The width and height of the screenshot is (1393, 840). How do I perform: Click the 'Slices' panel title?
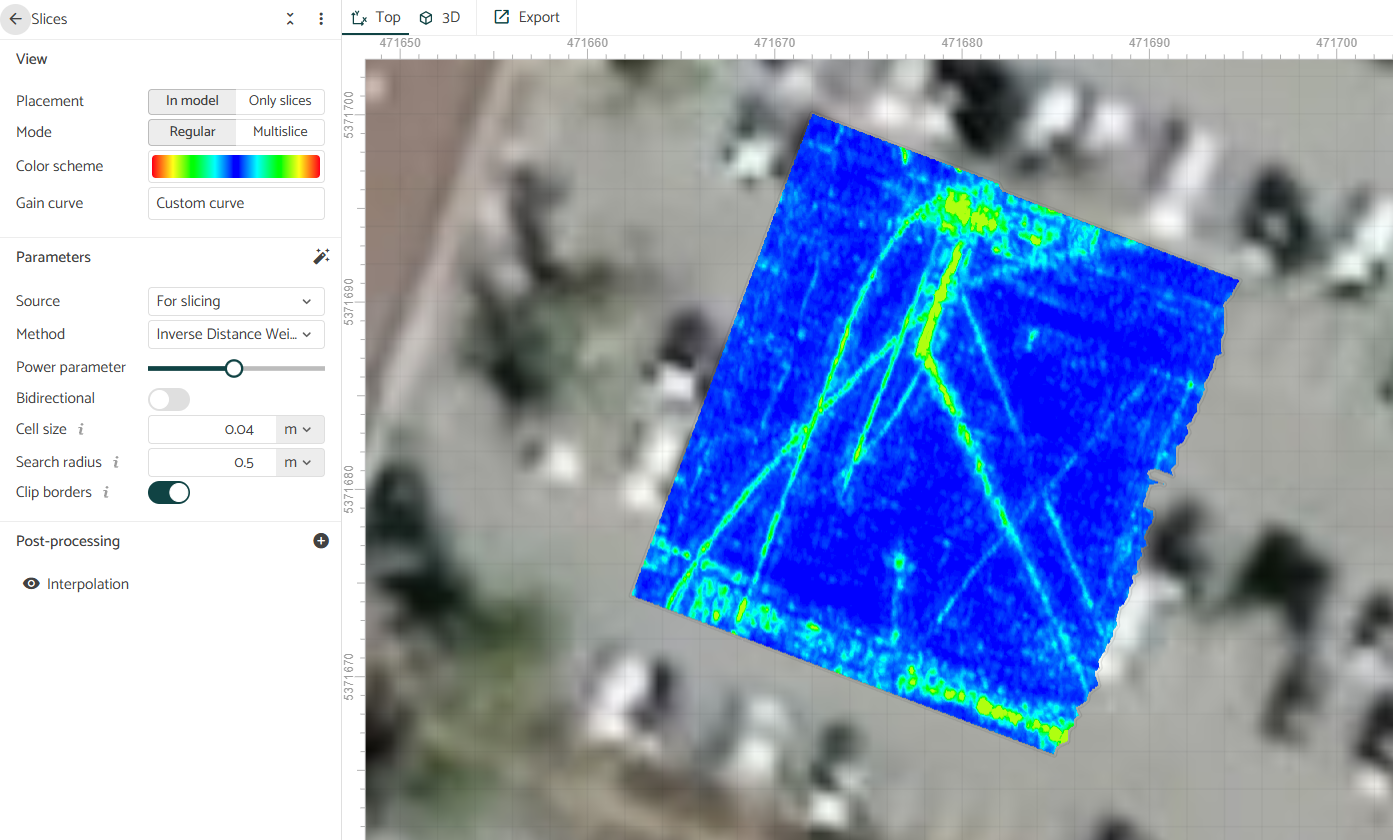click(50, 19)
